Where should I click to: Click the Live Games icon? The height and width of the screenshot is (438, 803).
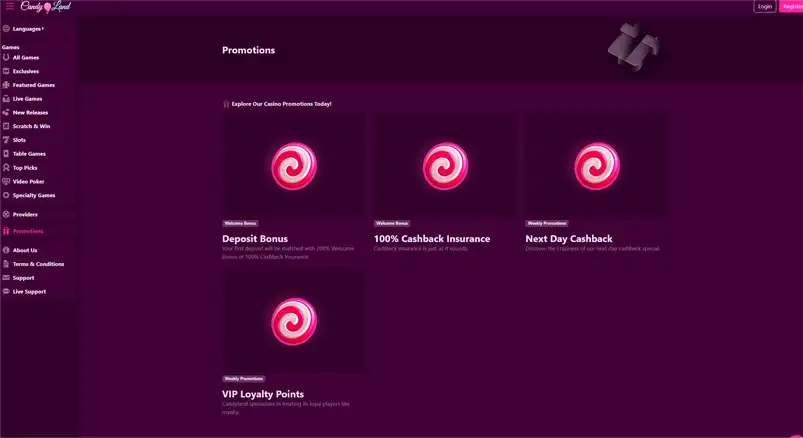(x=6, y=99)
